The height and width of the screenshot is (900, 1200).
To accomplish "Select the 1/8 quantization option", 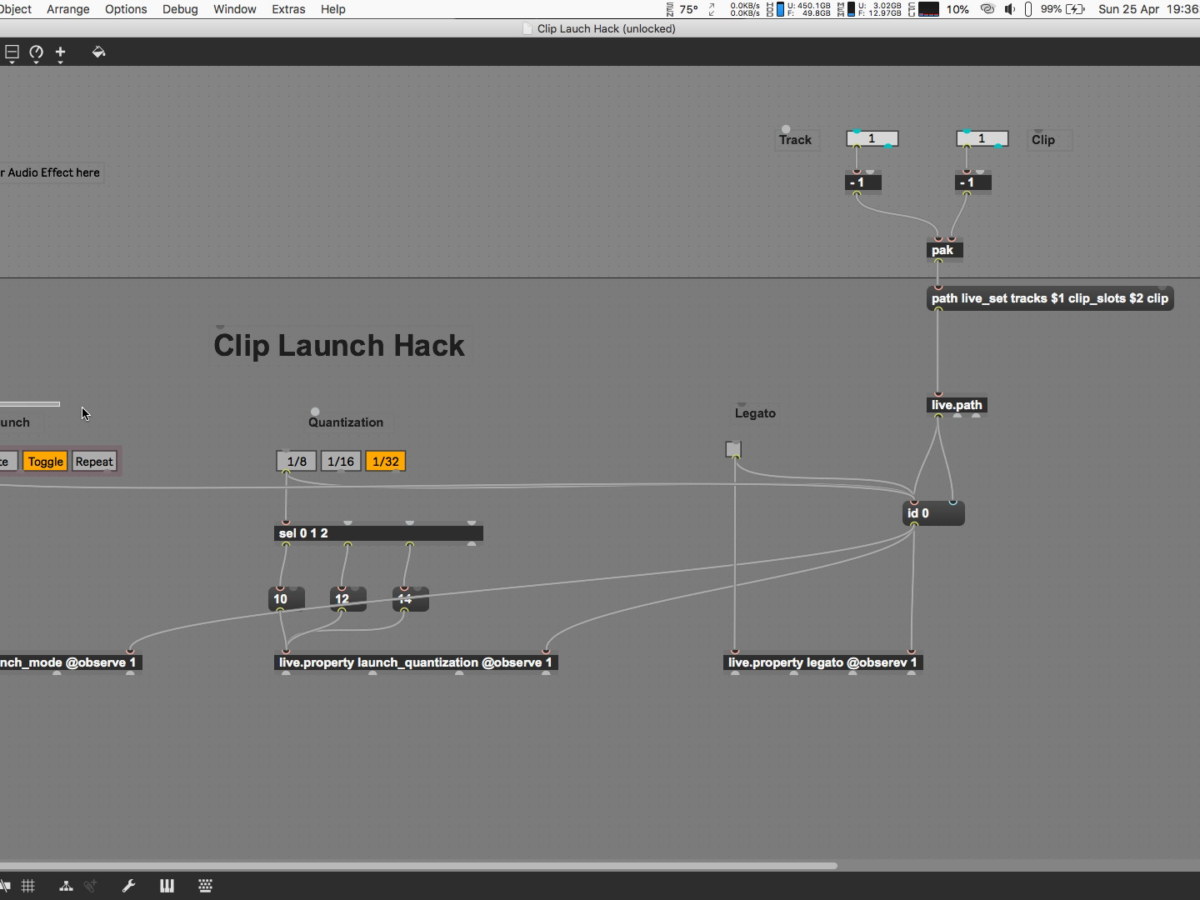I will coord(296,461).
